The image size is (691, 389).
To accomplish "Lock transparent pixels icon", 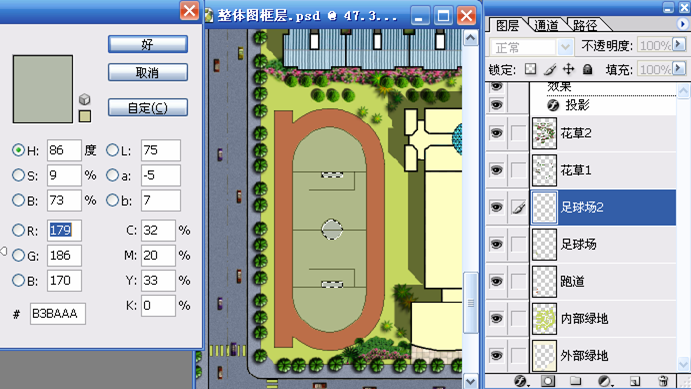I will tap(531, 69).
